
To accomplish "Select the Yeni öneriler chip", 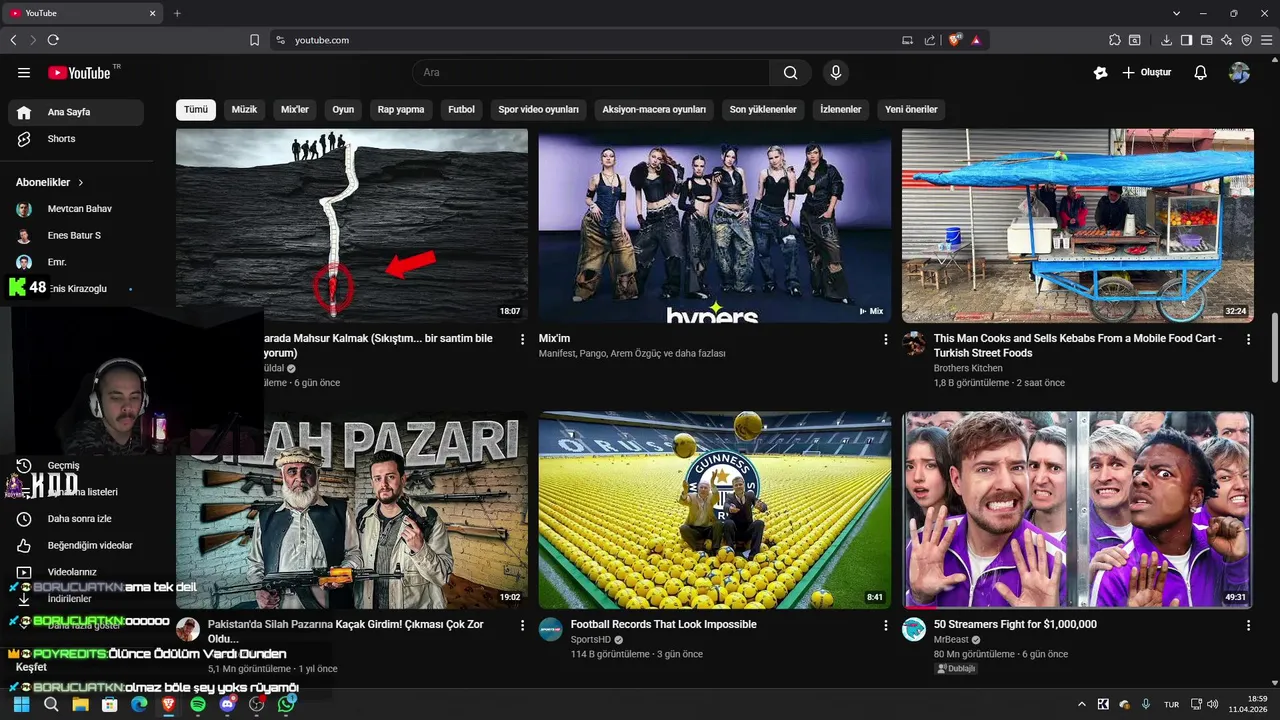I will click(x=911, y=109).
